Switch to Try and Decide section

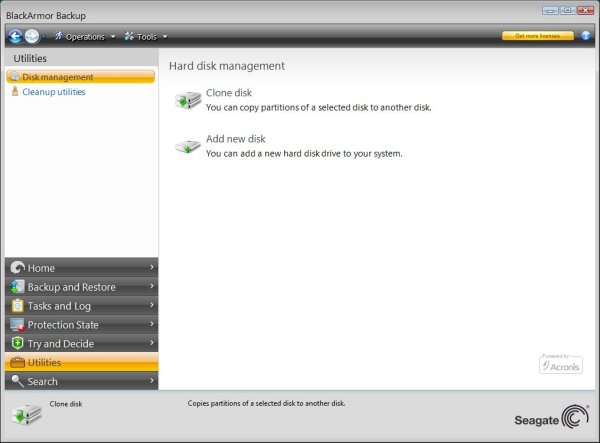point(82,343)
